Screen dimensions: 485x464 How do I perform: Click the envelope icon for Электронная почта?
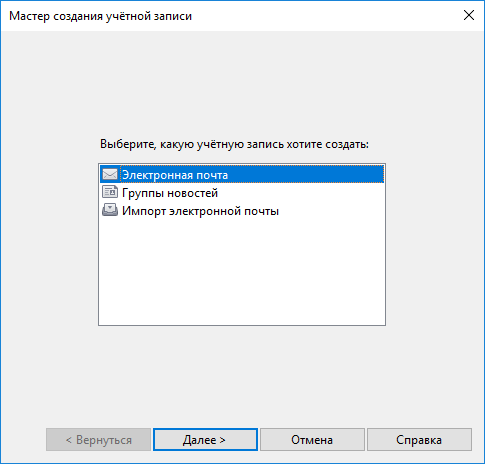tap(110, 174)
